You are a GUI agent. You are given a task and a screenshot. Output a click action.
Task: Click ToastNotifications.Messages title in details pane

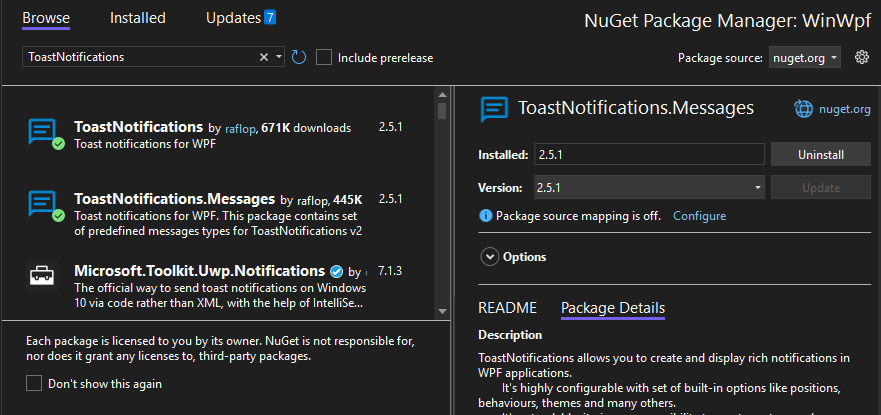click(635, 108)
